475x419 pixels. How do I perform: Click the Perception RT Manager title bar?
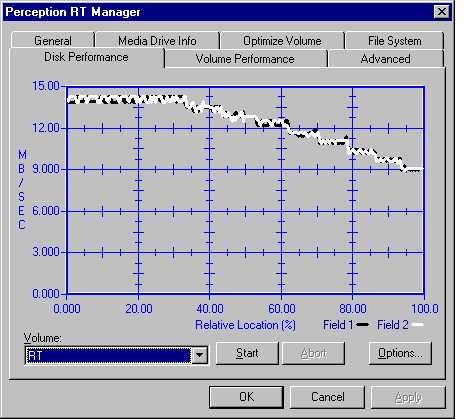tap(217, 12)
